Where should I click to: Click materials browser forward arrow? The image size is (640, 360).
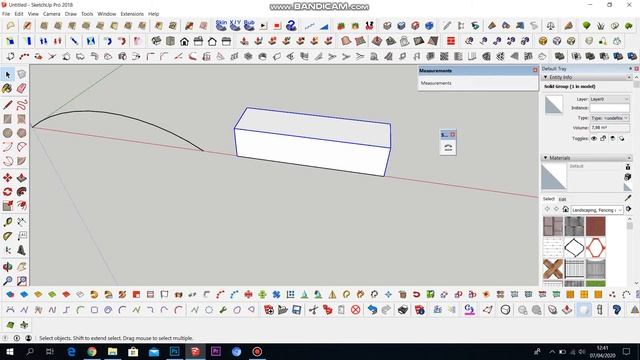pyautogui.click(x=556, y=209)
